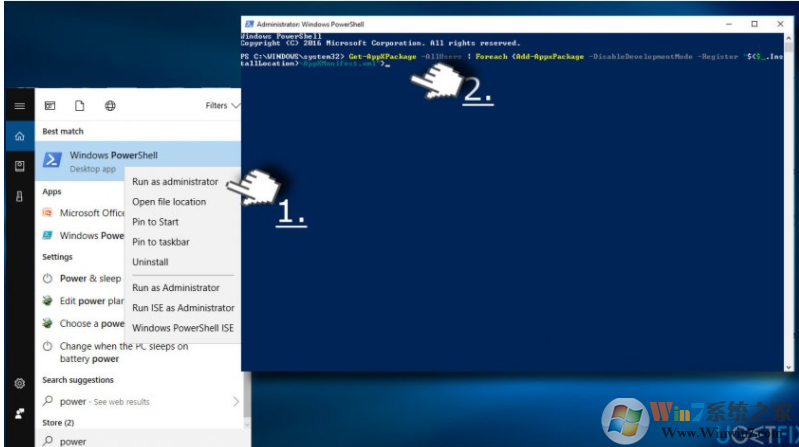Select Open file location

coord(169,202)
